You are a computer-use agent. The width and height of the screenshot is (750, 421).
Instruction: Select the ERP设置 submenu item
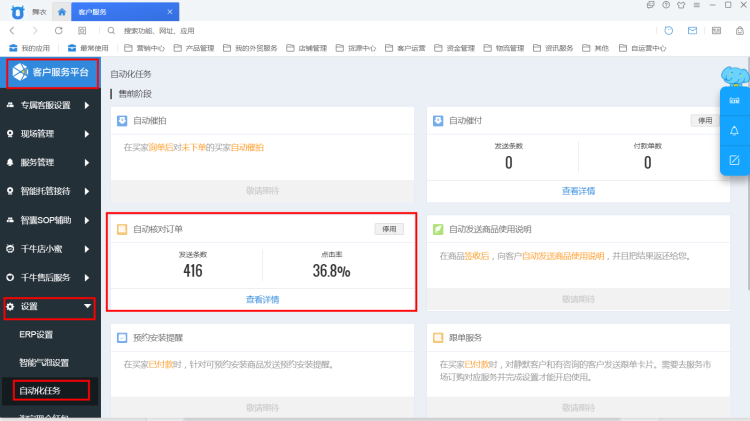click(x=36, y=335)
